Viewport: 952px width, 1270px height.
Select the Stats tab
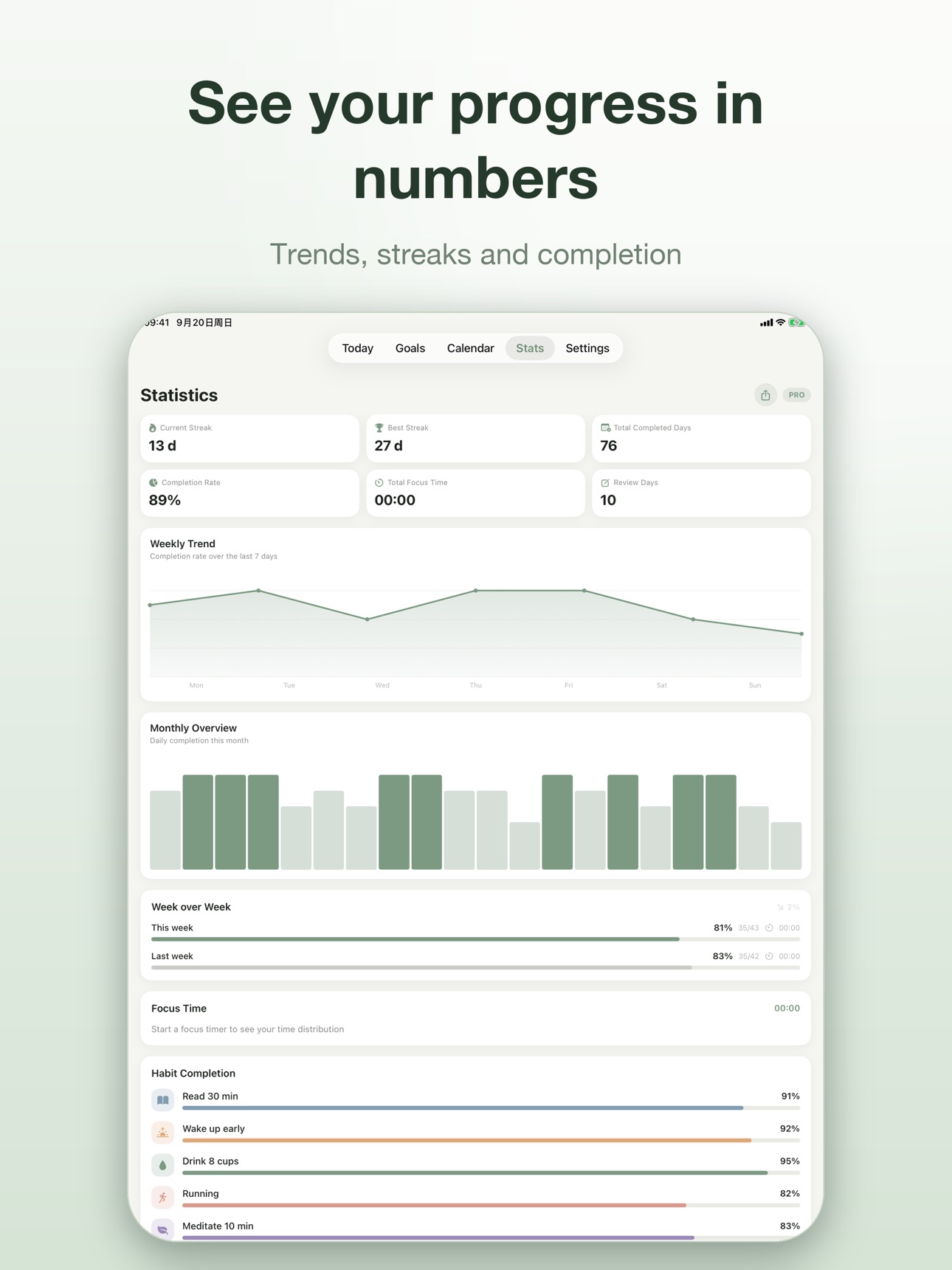pyautogui.click(x=530, y=349)
